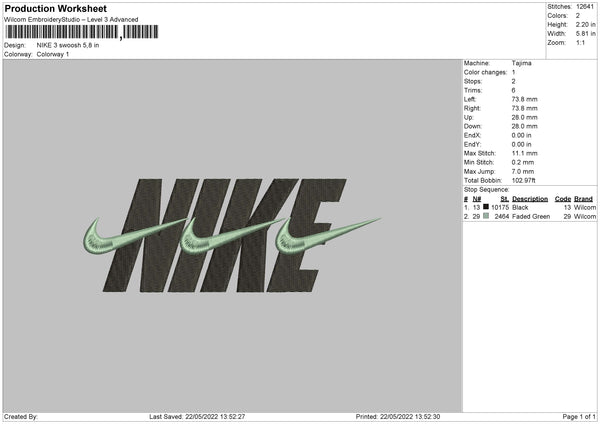Click the Trims value 6
The width and height of the screenshot is (600, 424).
point(514,90)
